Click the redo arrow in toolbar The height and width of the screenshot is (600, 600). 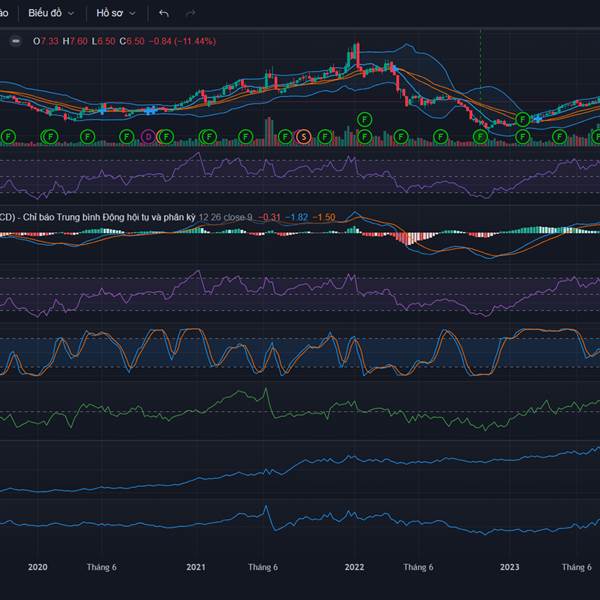tap(190, 14)
